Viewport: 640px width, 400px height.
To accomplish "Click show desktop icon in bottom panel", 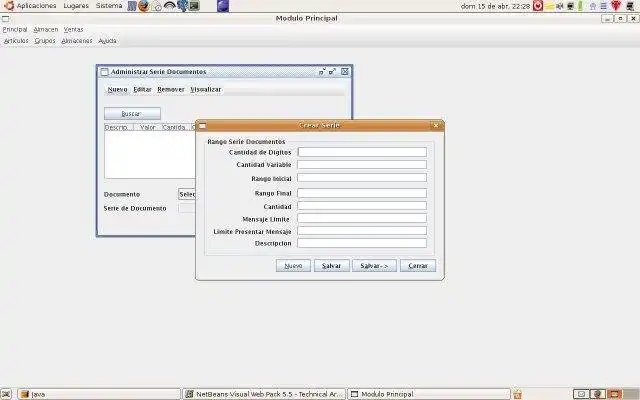I will coord(6,394).
